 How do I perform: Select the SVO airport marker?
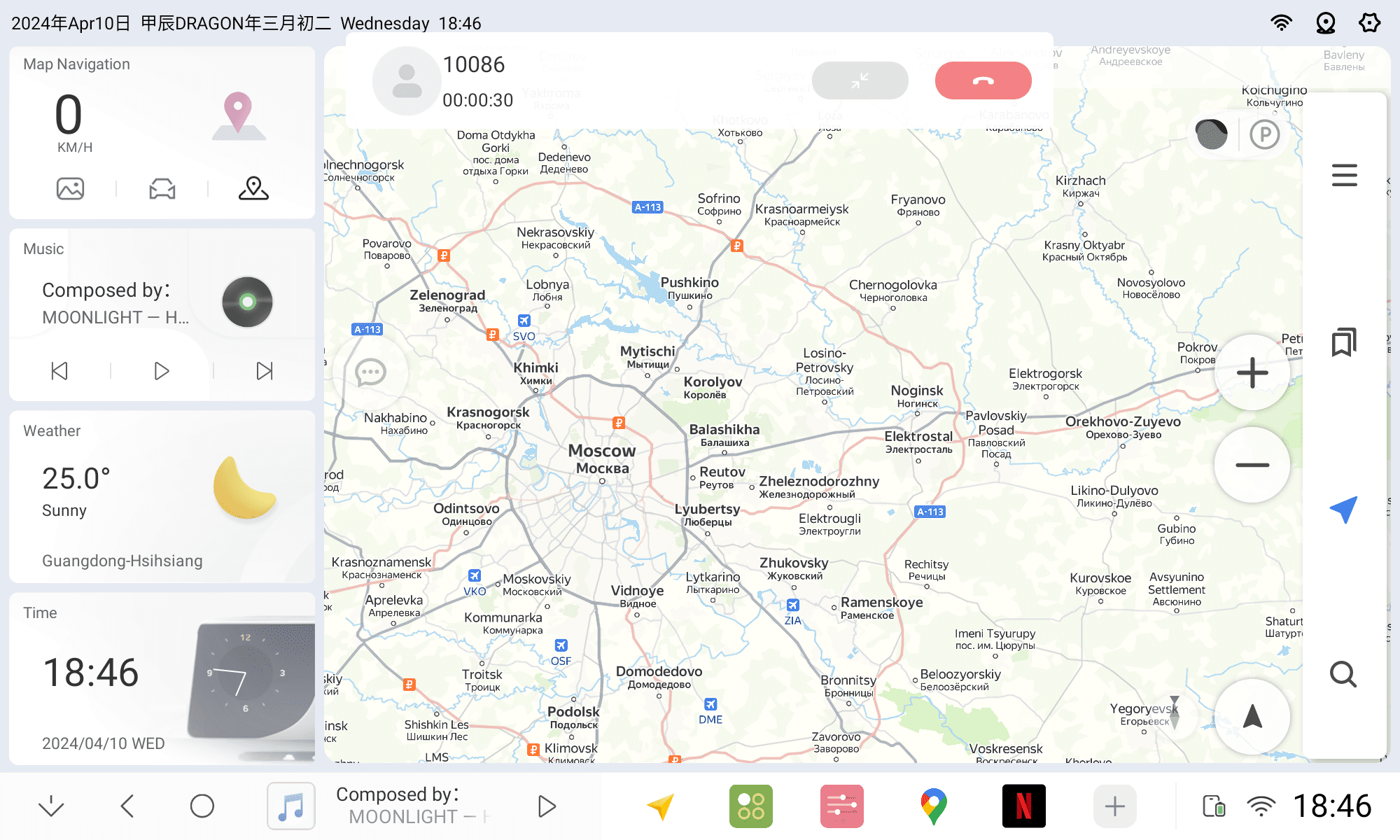point(524,328)
